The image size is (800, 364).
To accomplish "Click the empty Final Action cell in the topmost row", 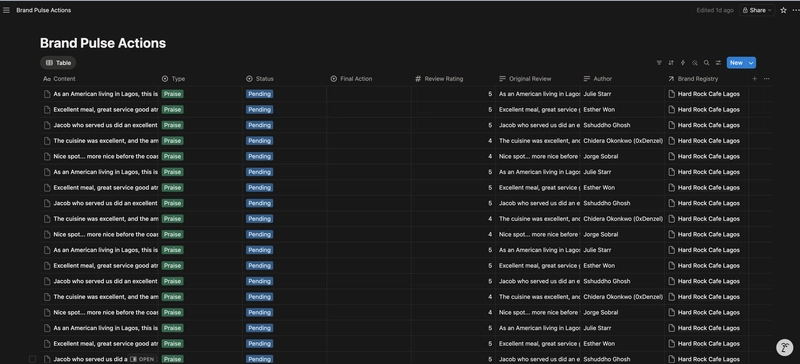I will (369, 94).
